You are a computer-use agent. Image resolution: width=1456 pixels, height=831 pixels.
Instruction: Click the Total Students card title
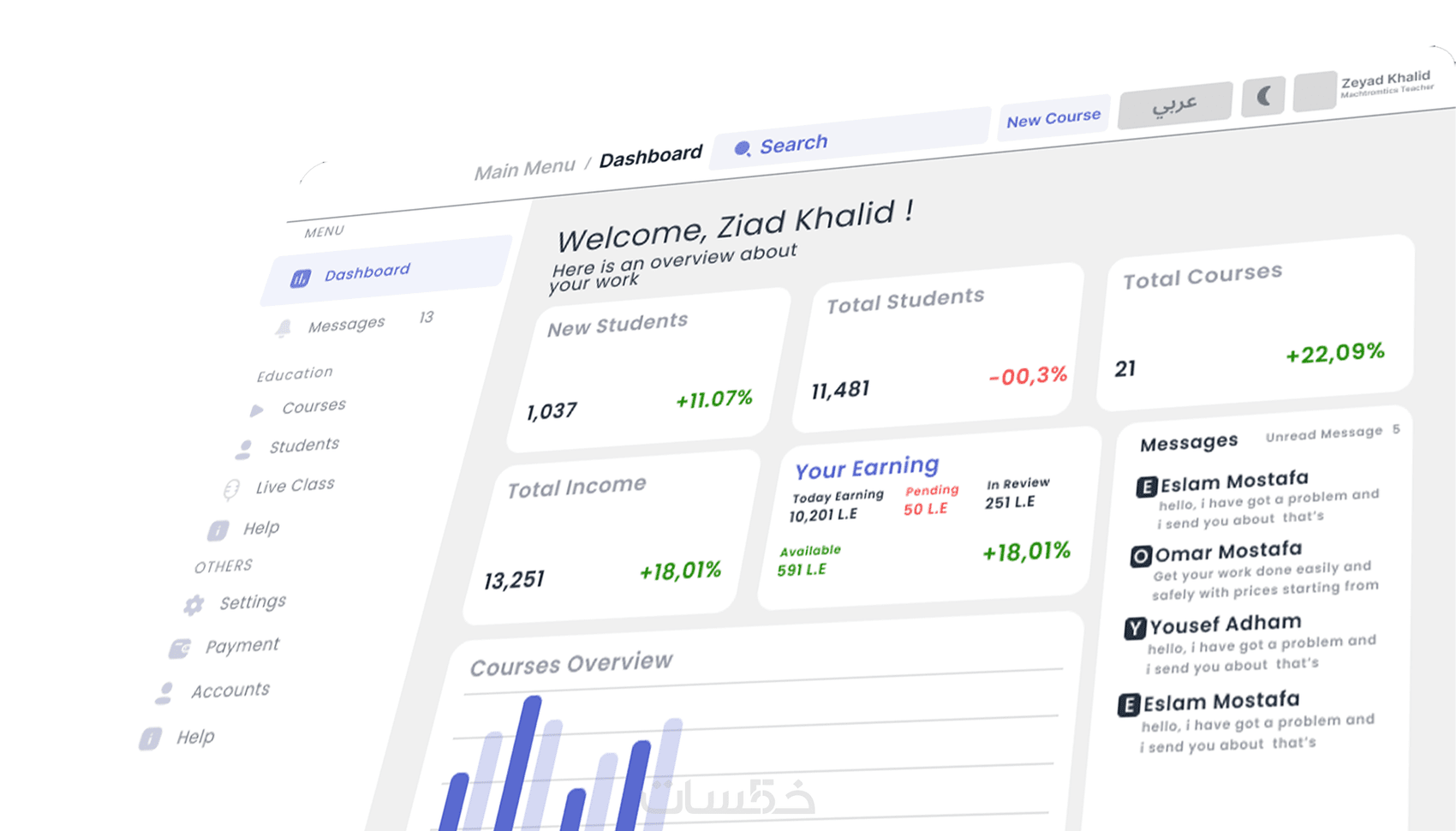pyautogui.click(x=905, y=300)
